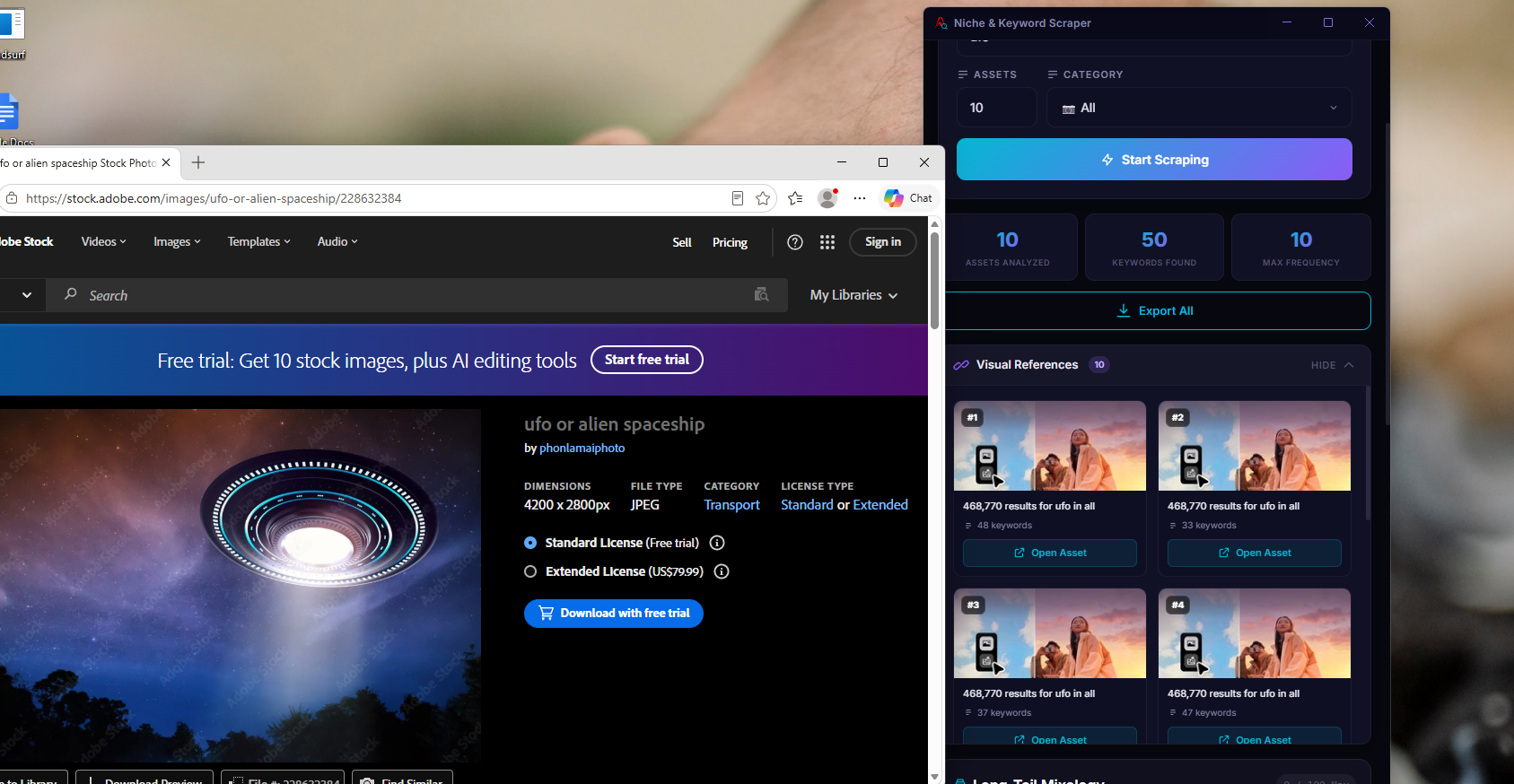Click the Adobe Stock logo

(26, 242)
